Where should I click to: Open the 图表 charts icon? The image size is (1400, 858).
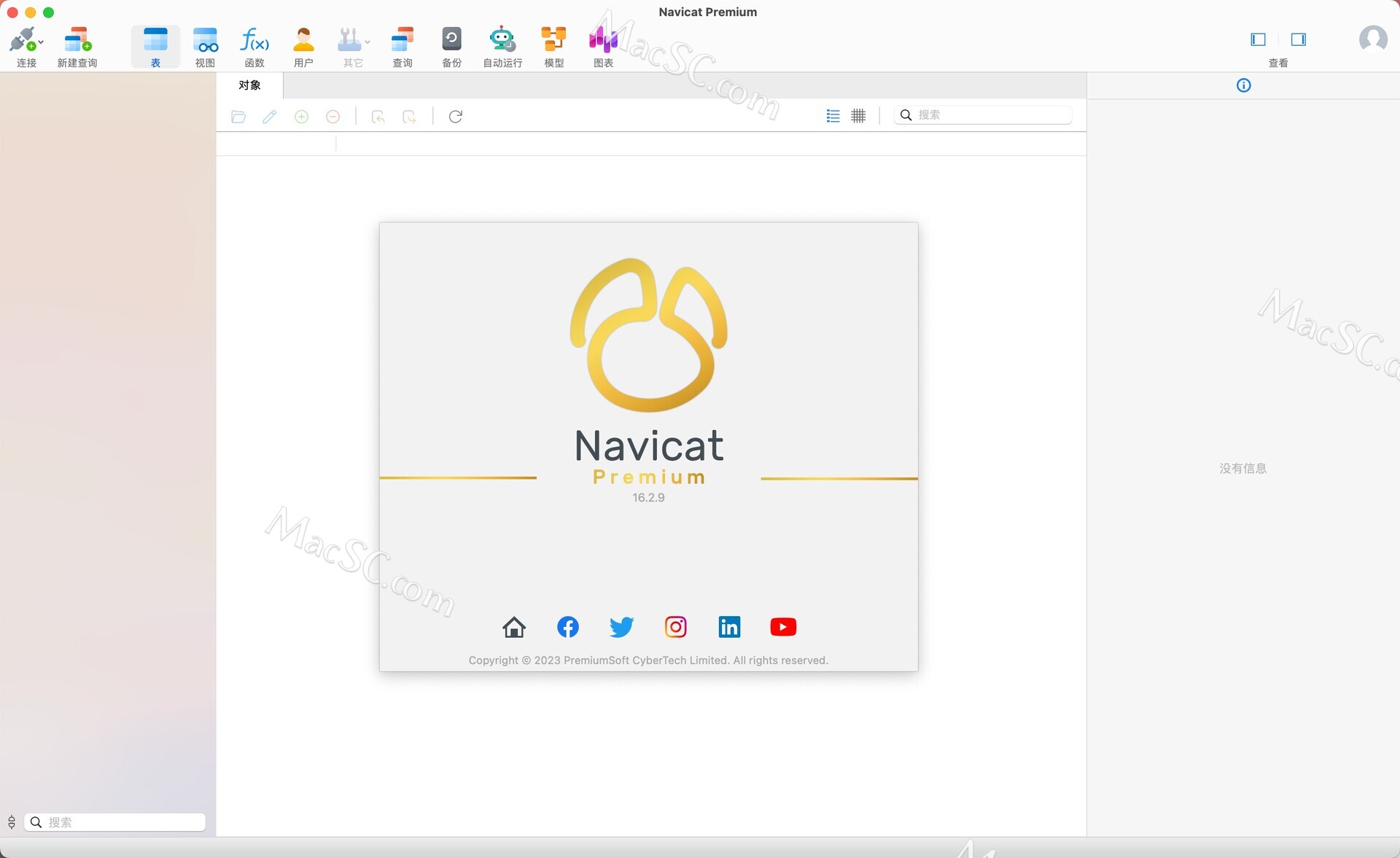603,39
